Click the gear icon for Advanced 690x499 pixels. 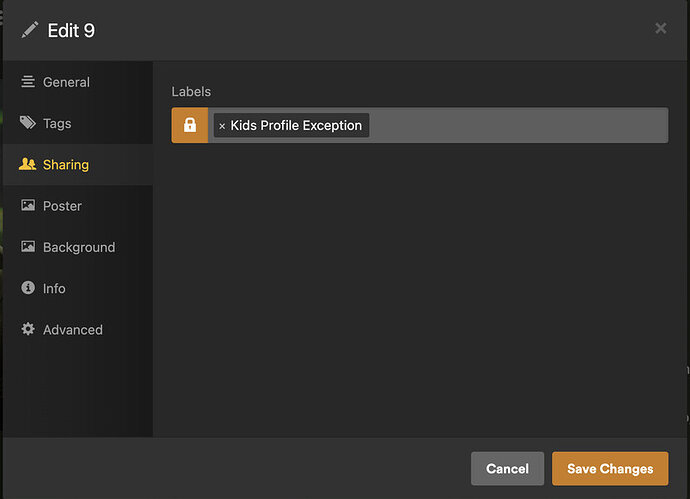(28, 329)
